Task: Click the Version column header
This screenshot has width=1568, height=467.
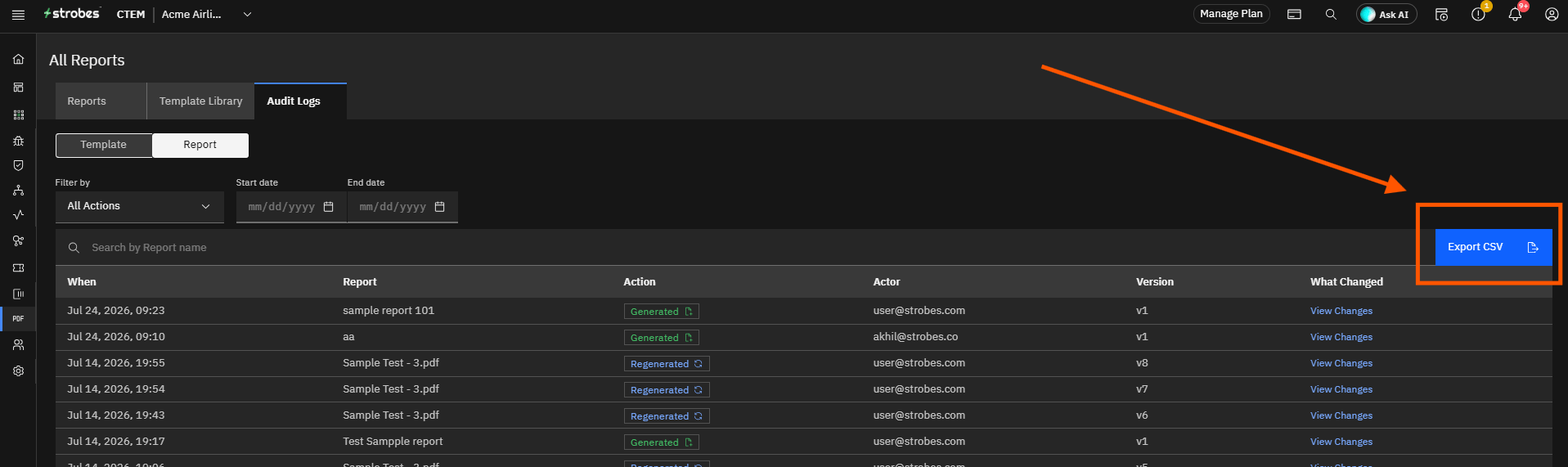Action: tap(1155, 282)
